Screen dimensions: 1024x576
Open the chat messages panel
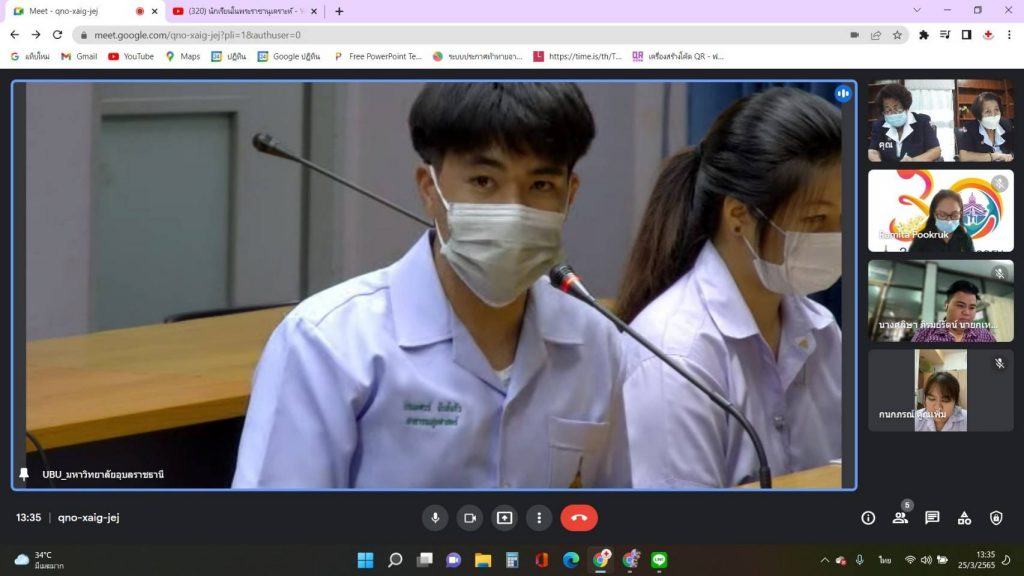tap(932, 517)
